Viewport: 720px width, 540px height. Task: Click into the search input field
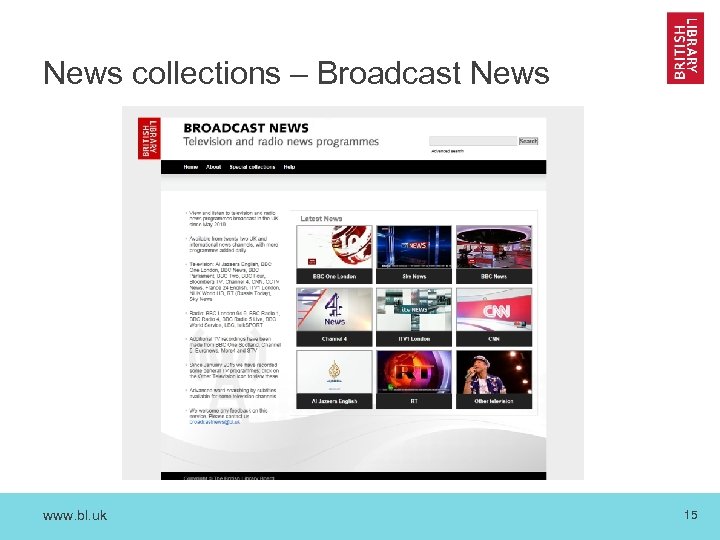(473, 141)
